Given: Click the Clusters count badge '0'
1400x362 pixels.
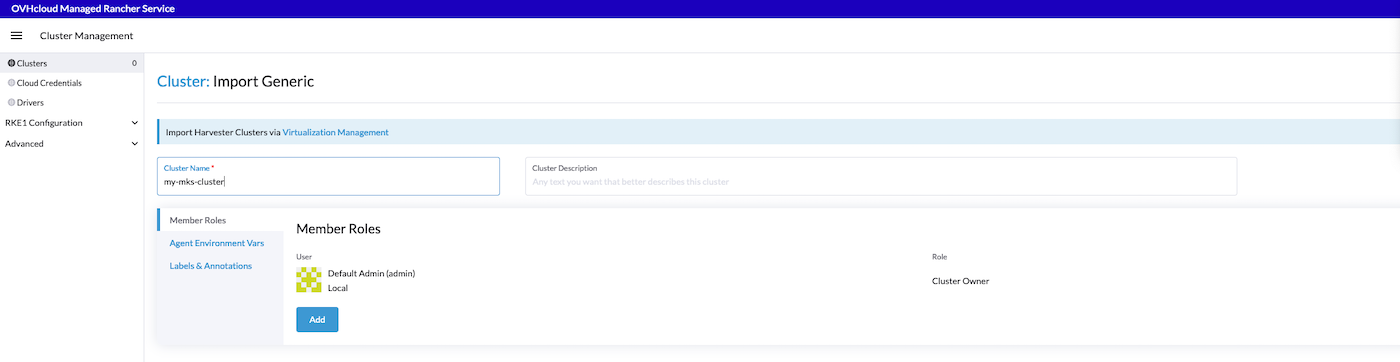Looking at the screenshot, I should point(134,63).
